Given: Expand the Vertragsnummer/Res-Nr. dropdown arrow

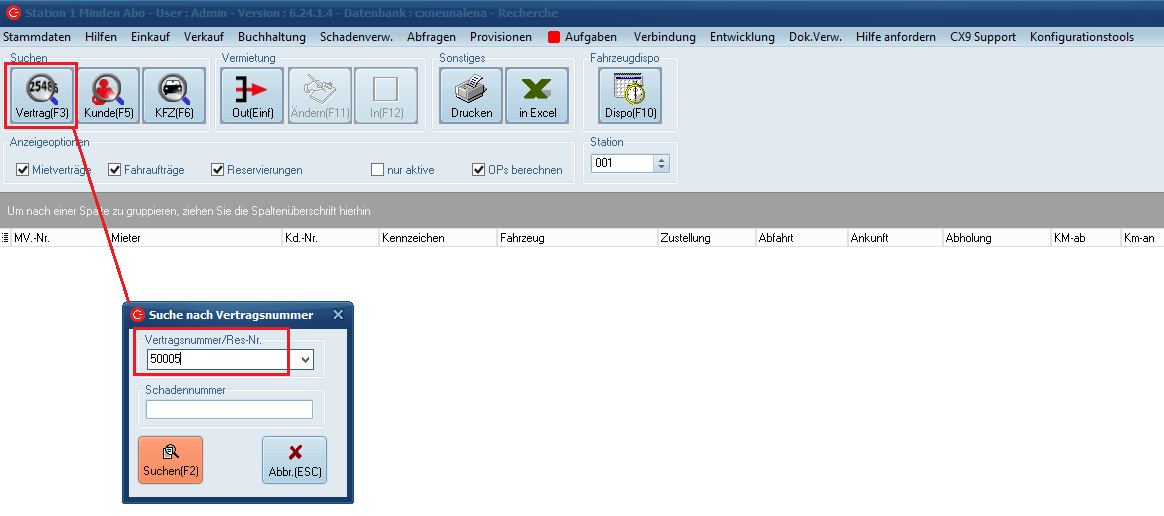Looking at the screenshot, I should point(305,360).
